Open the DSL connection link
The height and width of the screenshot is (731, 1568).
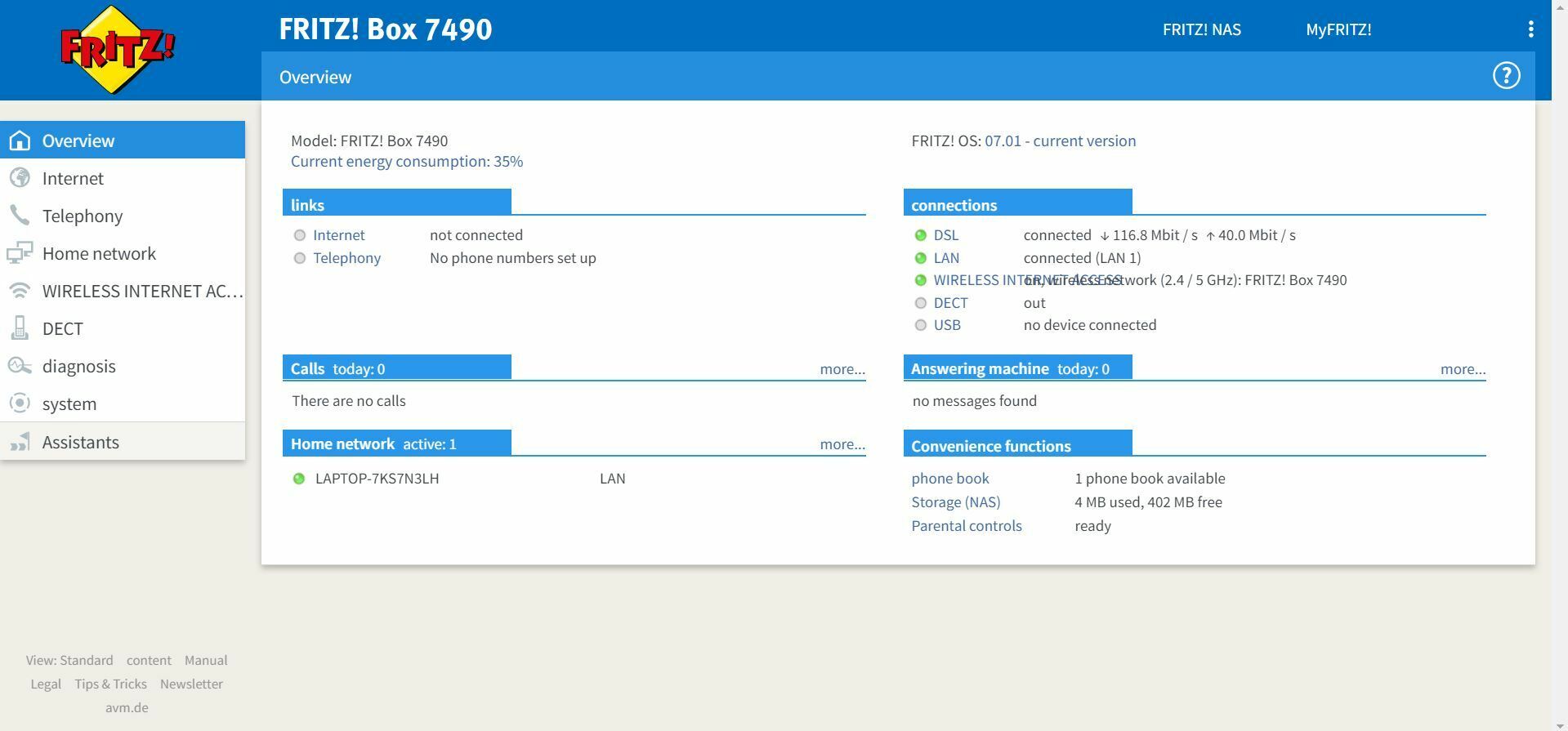pyautogui.click(x=946, y=235)
